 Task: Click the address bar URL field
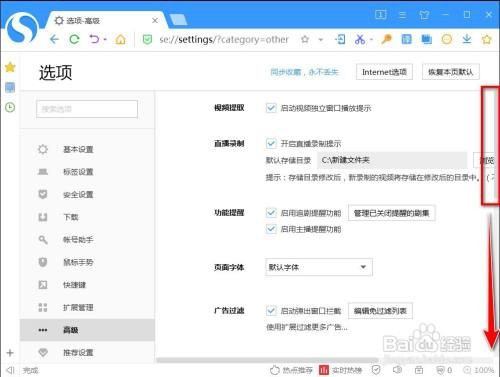pyautogui.click(x=224, y=40)
